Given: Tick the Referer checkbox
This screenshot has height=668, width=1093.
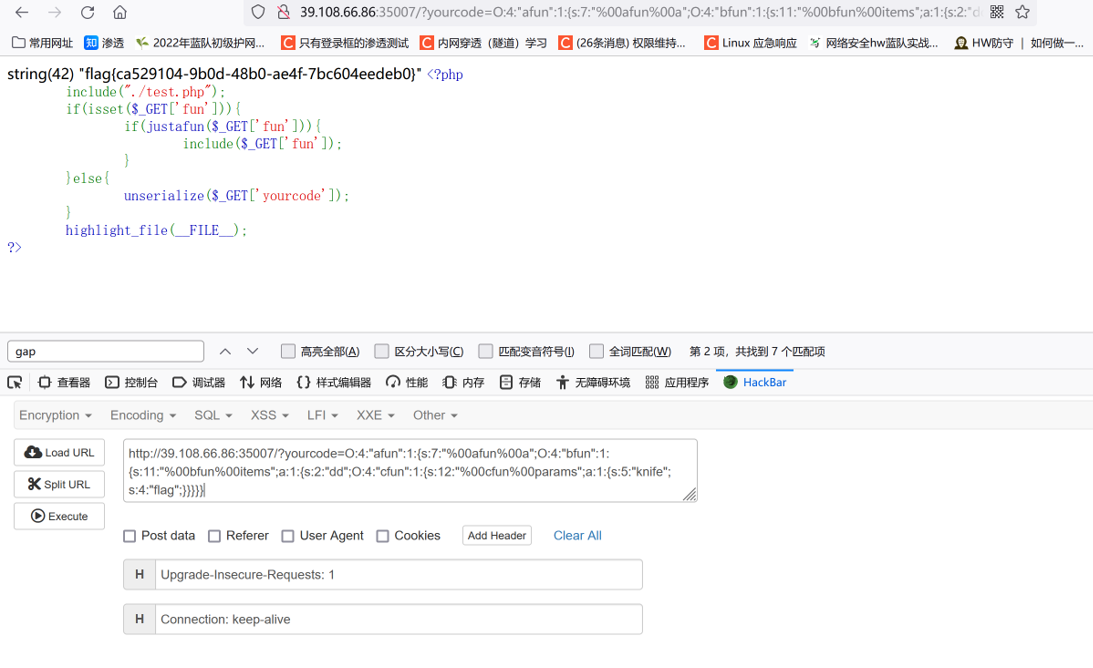Looking at the screenshot, I should (x=215, y=536).
